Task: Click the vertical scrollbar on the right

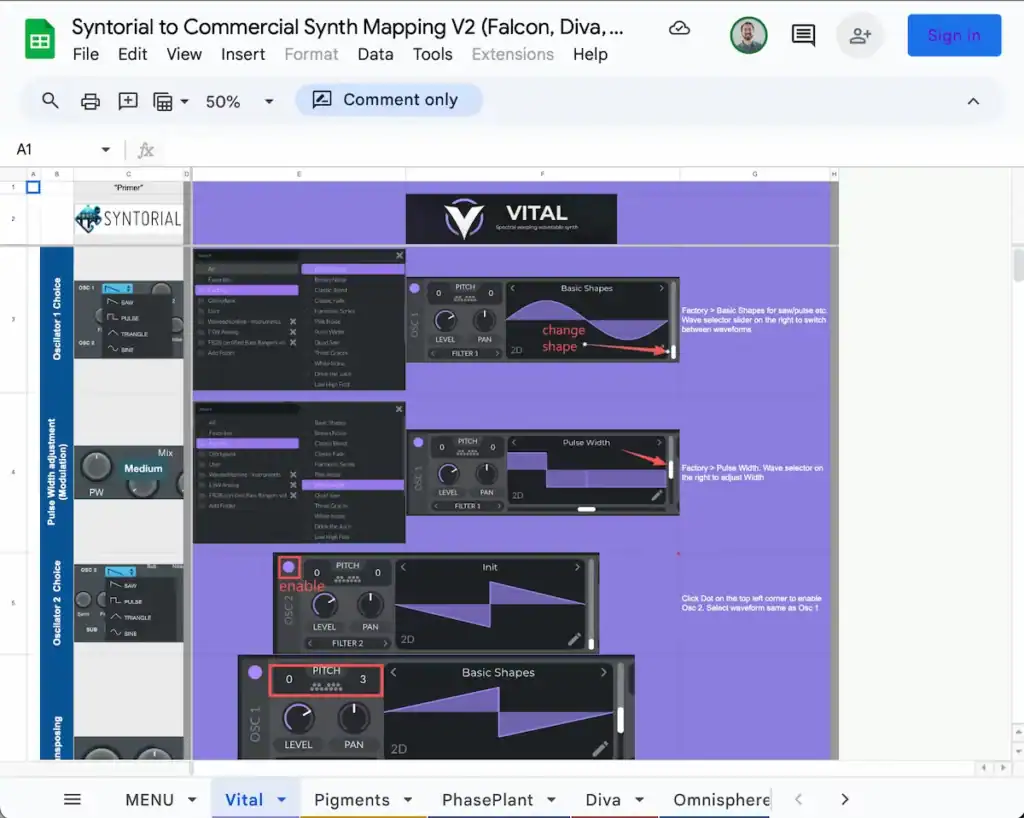Action: (x=1017, y=266)
